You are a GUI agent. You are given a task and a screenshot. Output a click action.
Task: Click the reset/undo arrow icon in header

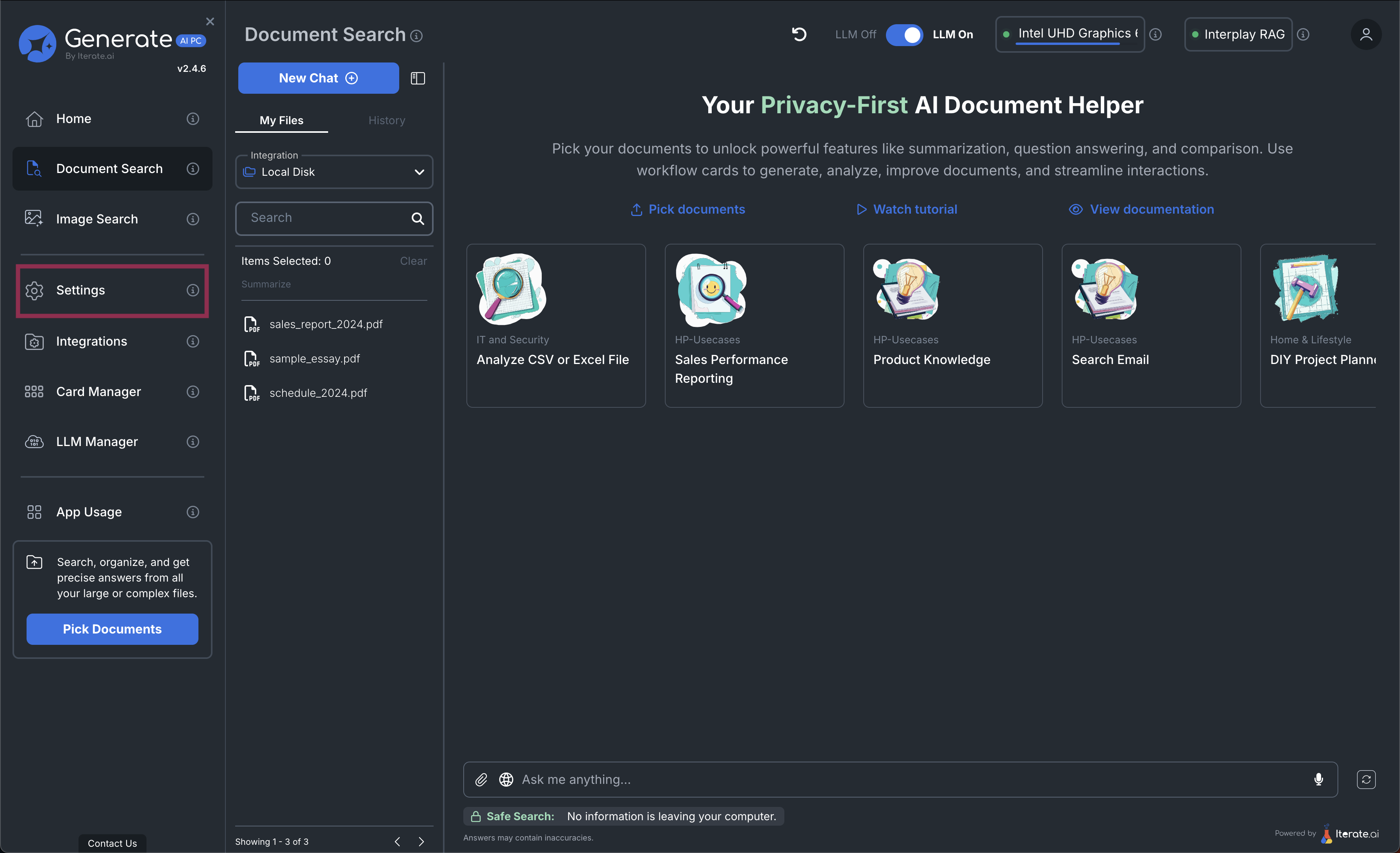pos(799,34)
